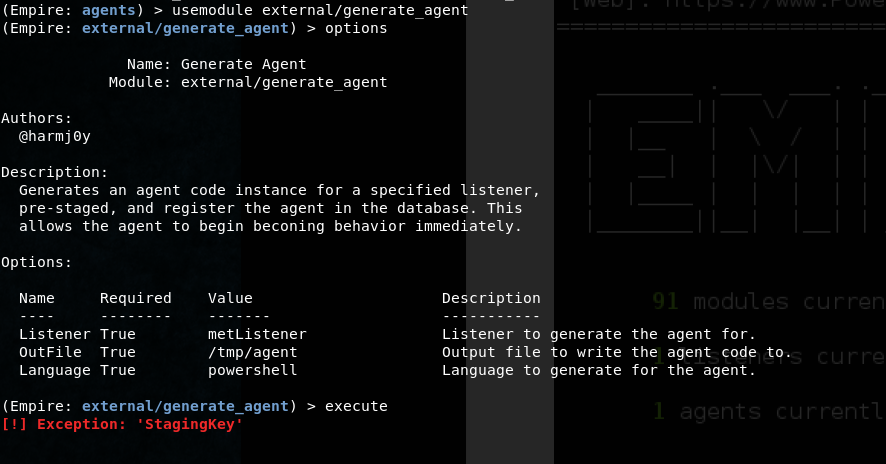
Task: Click the 'Required' column header
Action: pos(136,298)
